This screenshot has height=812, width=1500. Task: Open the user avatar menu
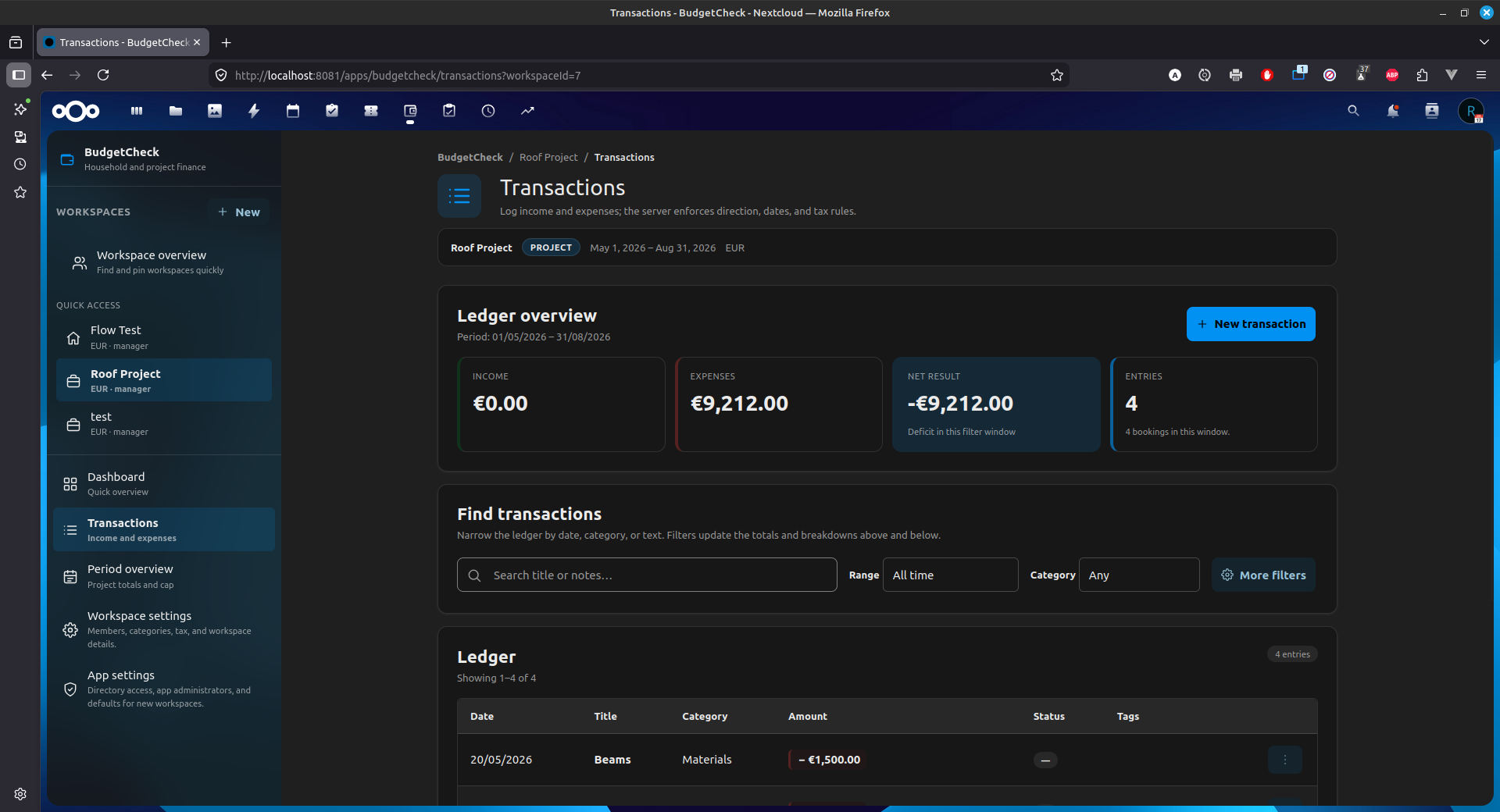(x=1471, y=111)
